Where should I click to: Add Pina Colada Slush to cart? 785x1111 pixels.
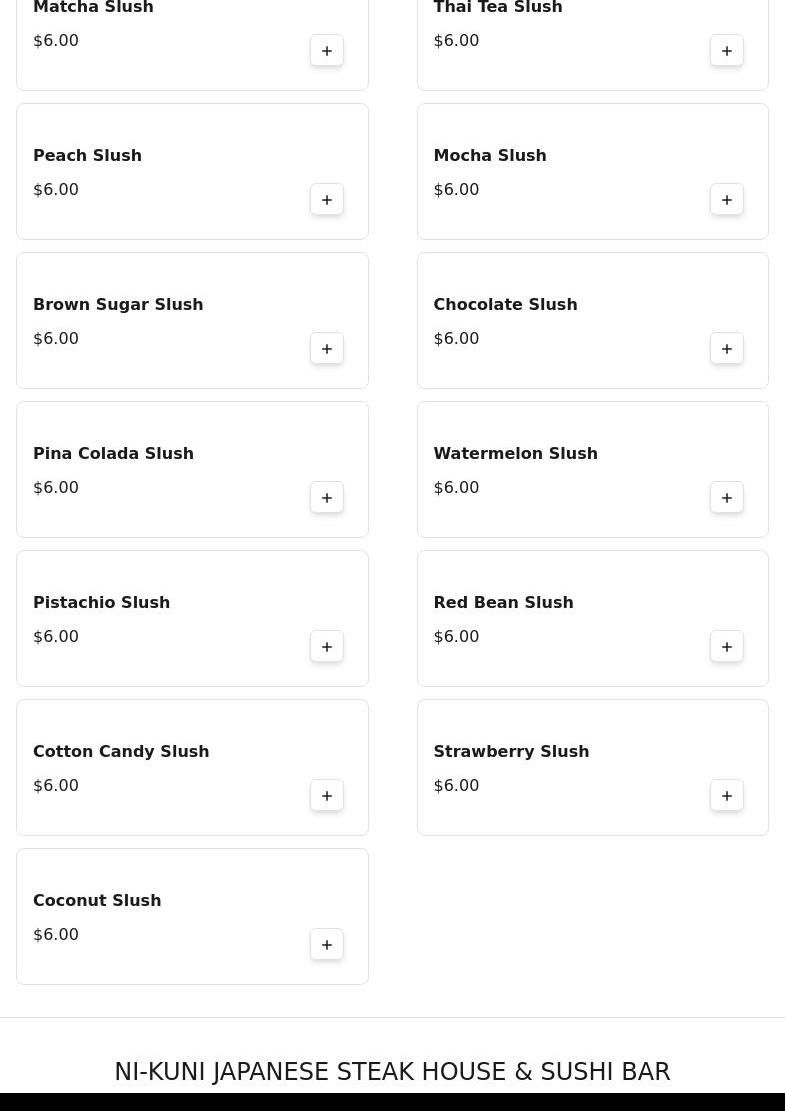click(327, 497)
